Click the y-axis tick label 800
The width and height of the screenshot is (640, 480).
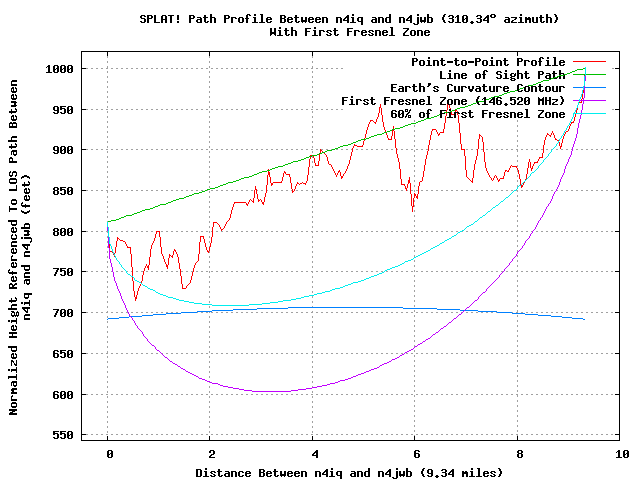click(x=63, y=232)
